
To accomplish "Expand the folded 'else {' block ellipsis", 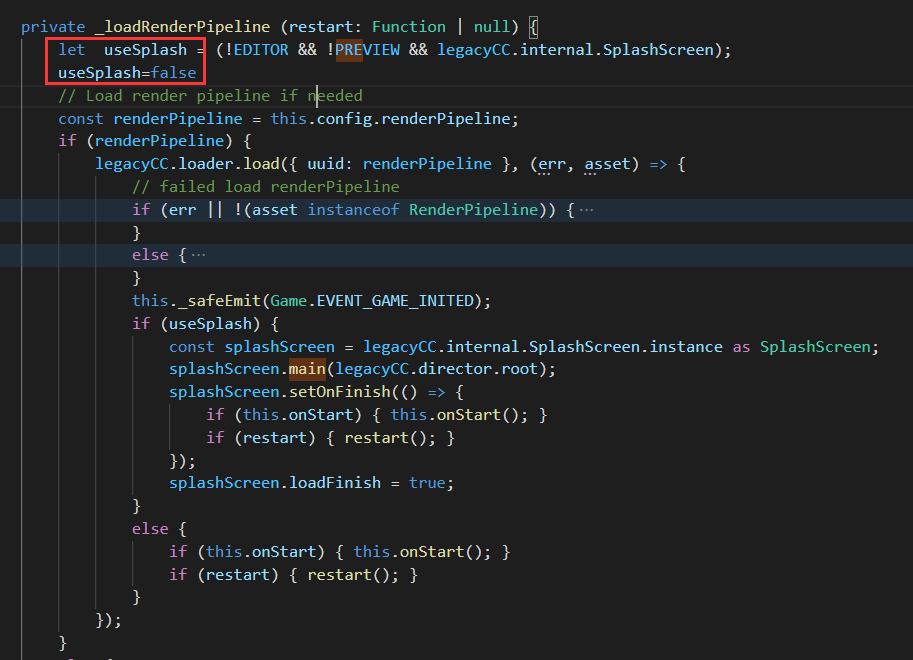I will 199,255.
